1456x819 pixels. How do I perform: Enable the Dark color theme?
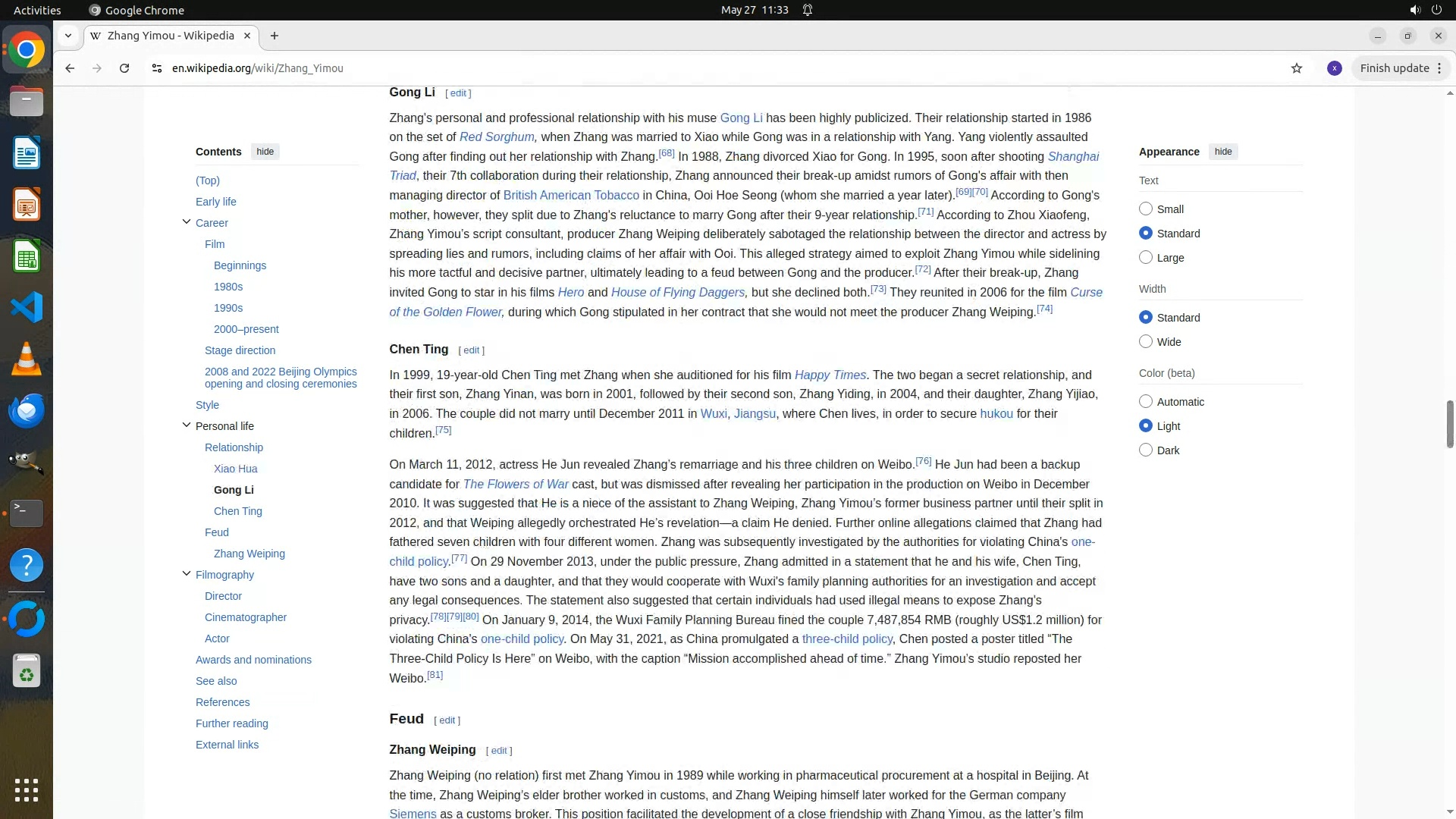click(x=1146, y=450)
